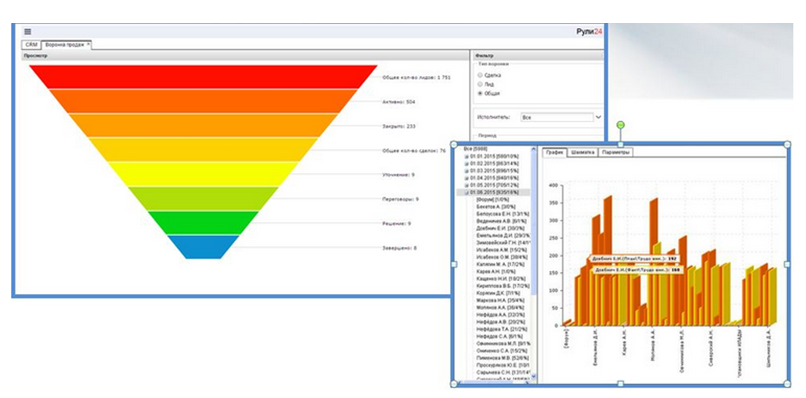This screenshot has height=398, width=806.
Task: Switch to the CRM tab
Action: [x=31, y=45]
